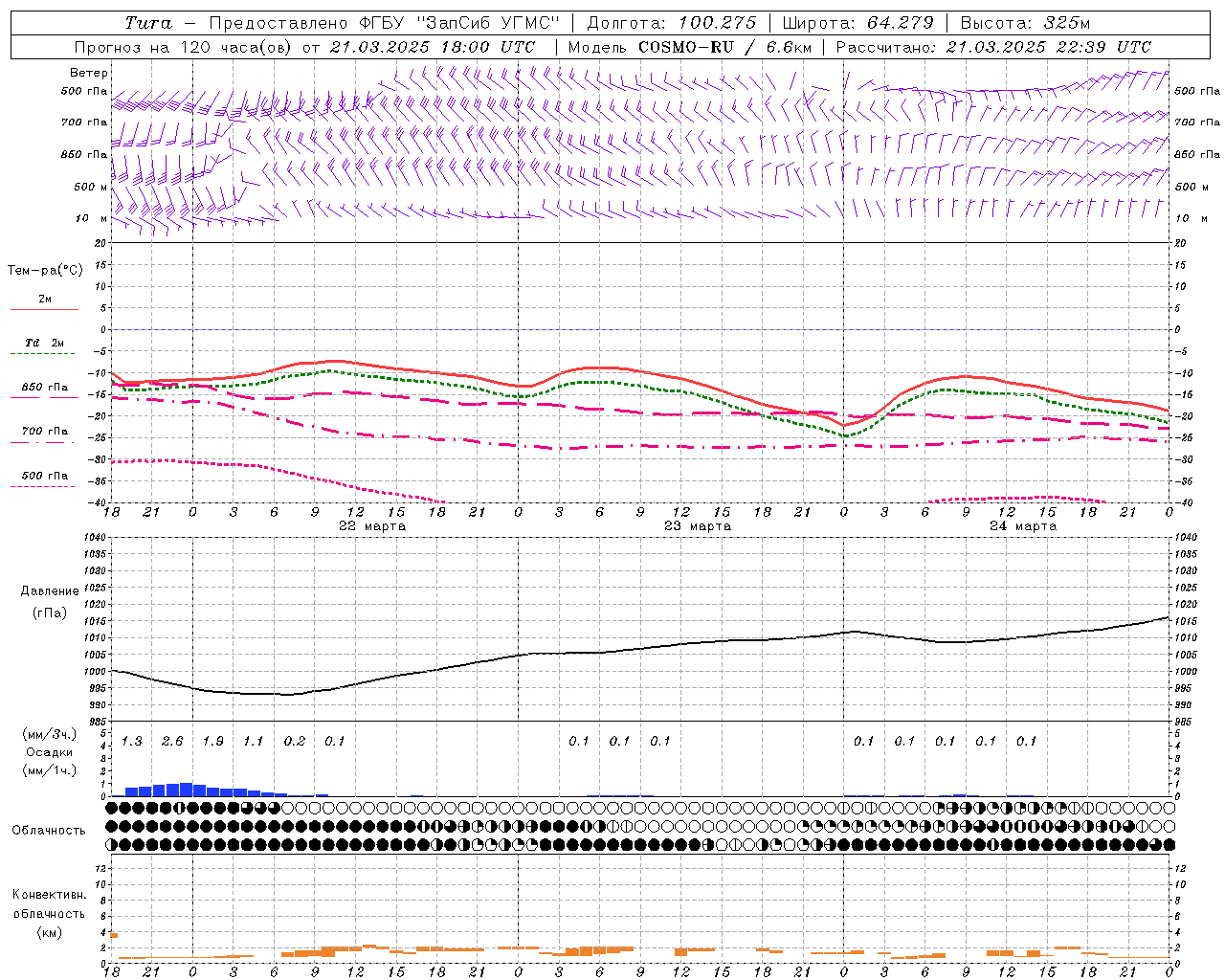Click the 'Давление' pressure panel label
The height and width of the screenshot is (980, 1225).
click(50, 590)
